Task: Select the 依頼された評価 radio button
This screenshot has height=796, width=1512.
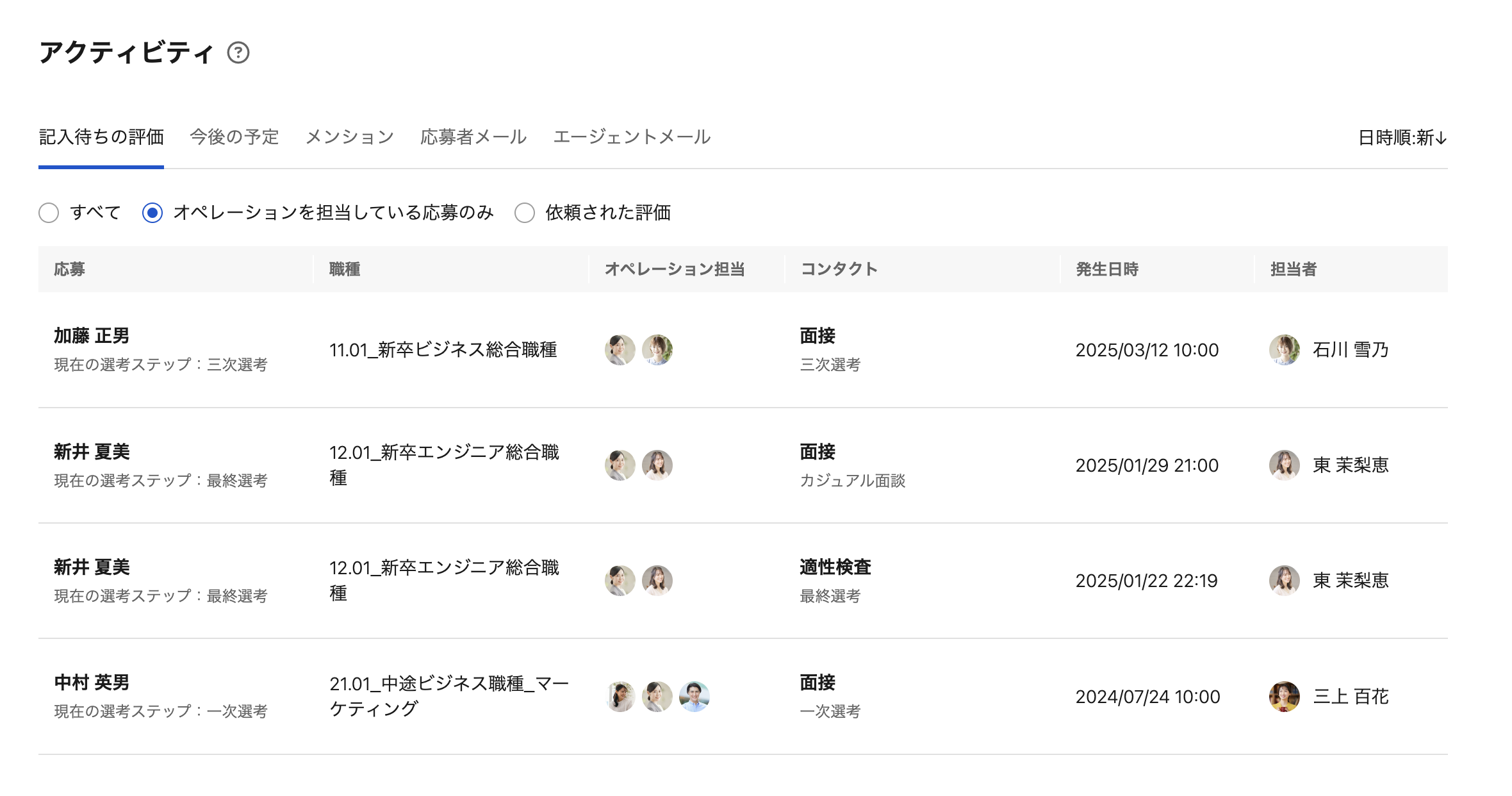Action: point(525,213)
